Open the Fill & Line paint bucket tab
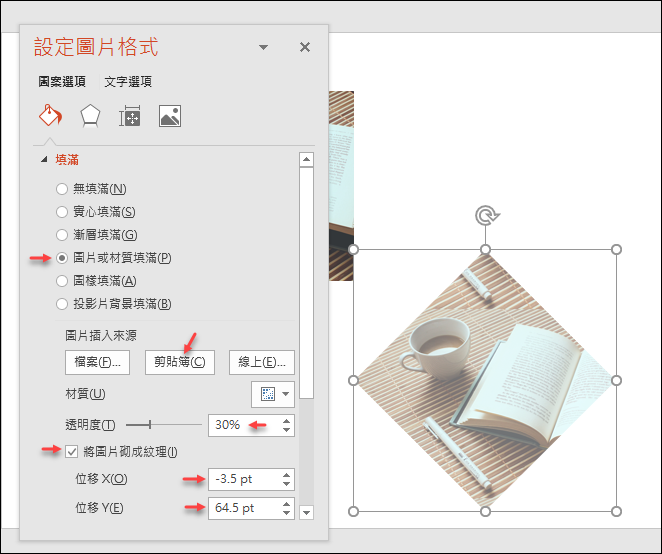 tap(50, 115)
